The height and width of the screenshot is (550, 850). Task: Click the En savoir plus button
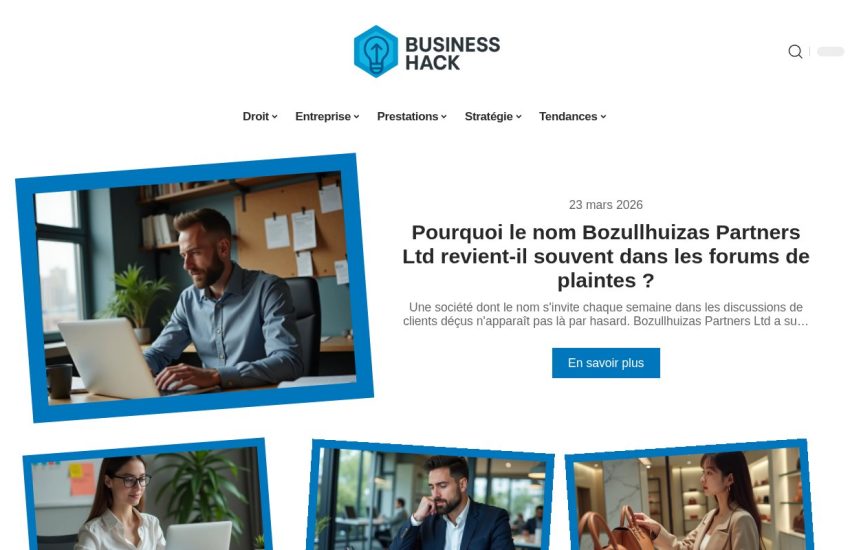[x=606, y=363]
